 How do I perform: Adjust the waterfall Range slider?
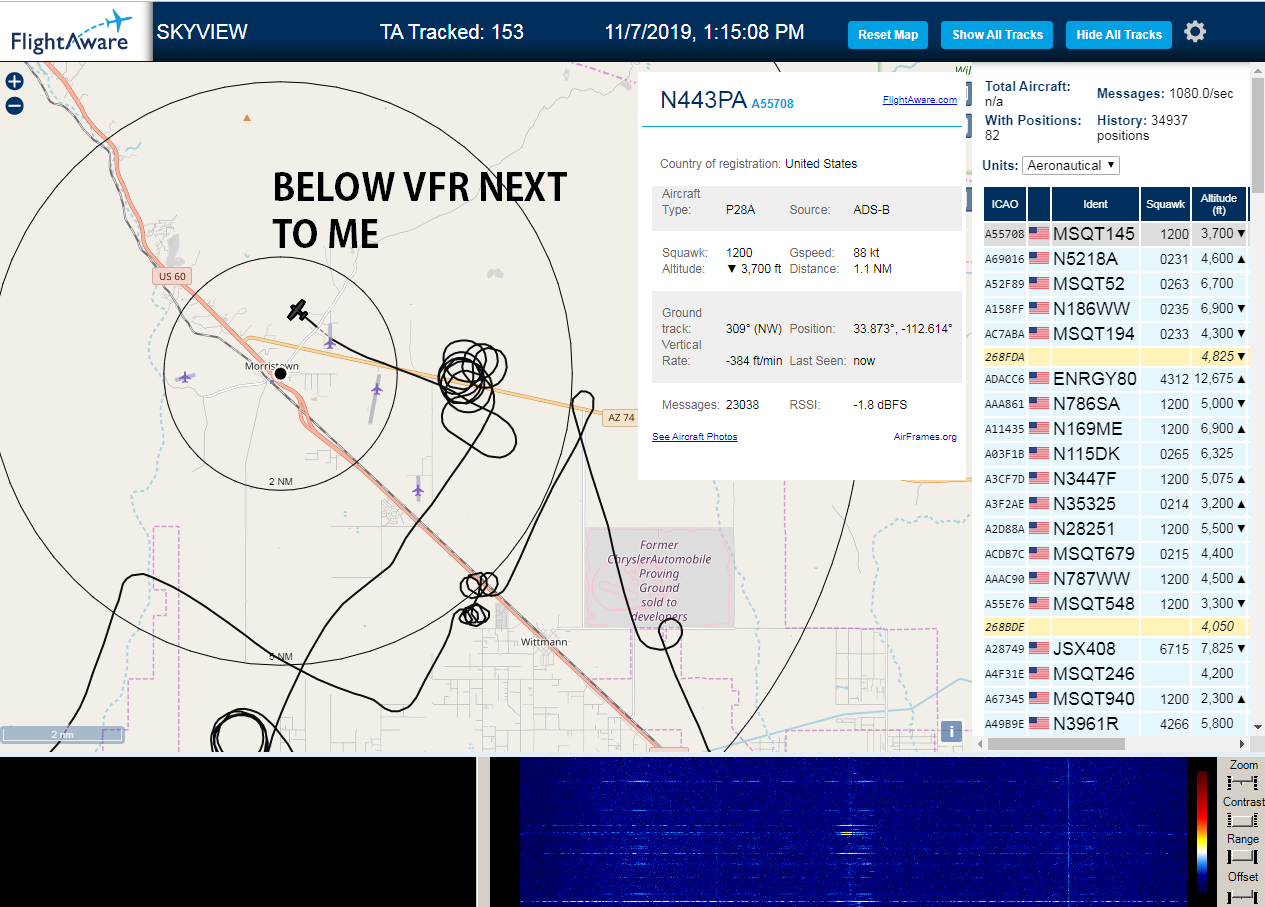click(1243, 857)
